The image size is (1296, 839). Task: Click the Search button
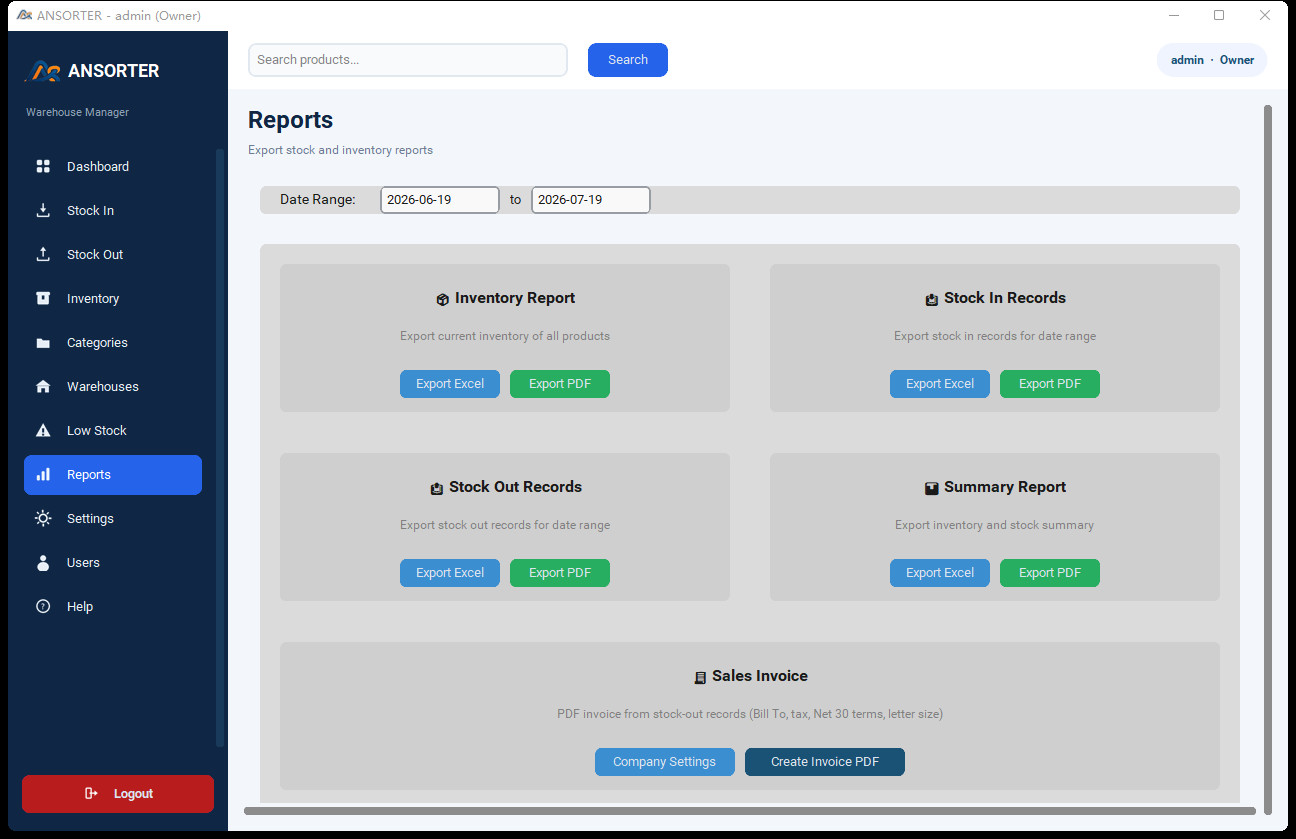point(628,60)
